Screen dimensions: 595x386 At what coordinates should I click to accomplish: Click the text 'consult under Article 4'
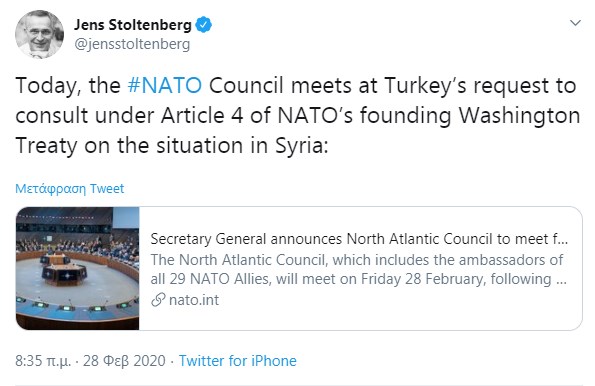click(129, 115)
